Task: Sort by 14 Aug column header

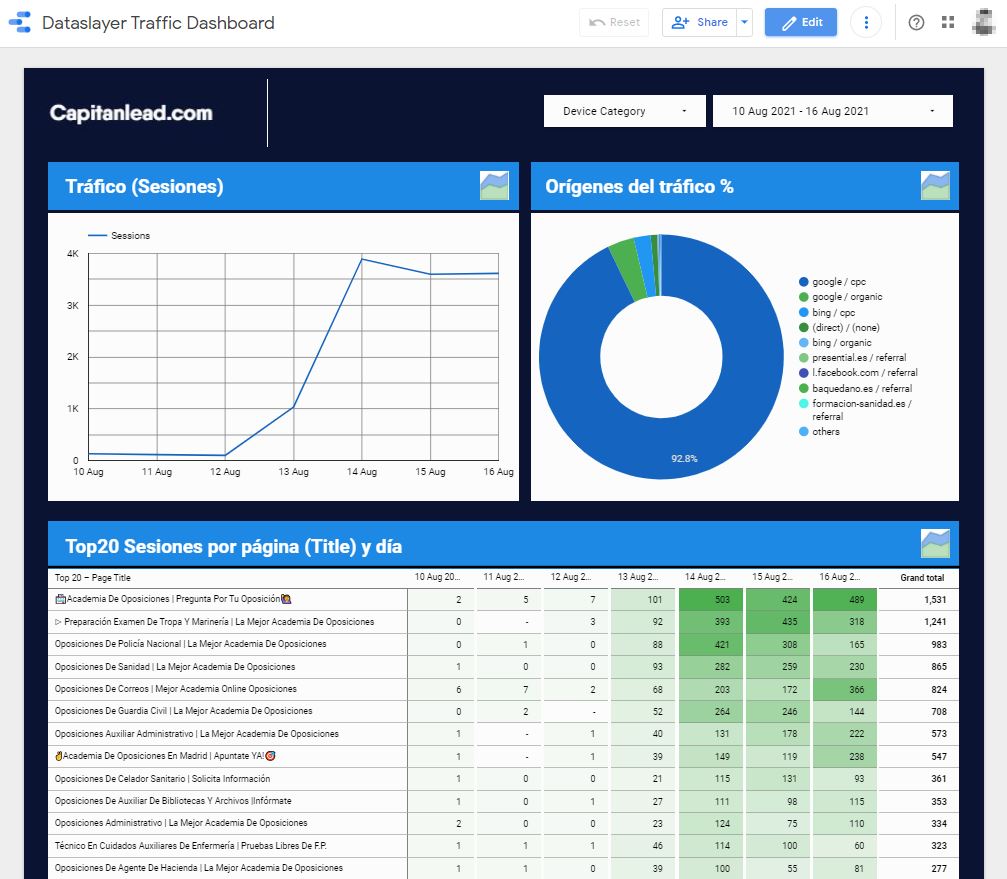Action: pos(705,577)
